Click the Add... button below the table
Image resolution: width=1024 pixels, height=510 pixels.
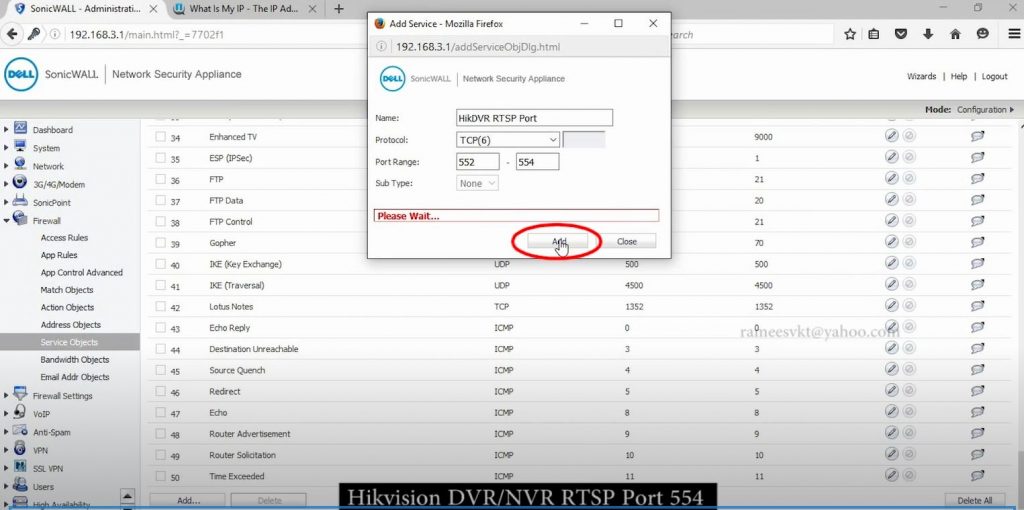(188, 501)
